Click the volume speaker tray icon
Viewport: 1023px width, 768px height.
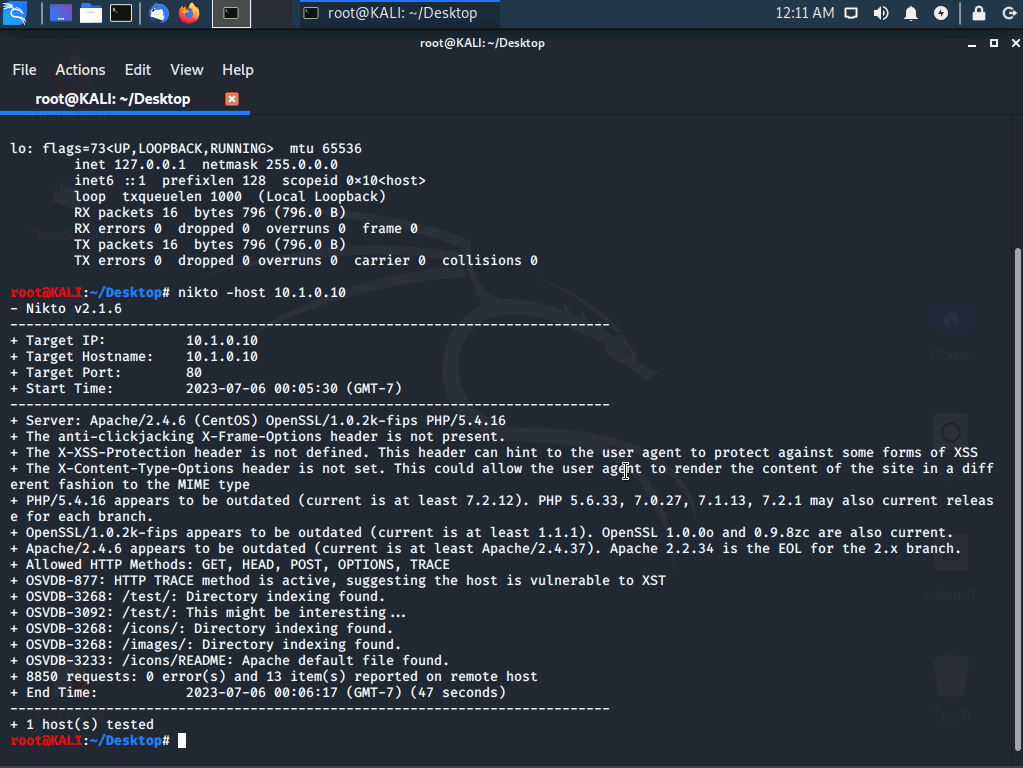pyautogui.click(x=881, y=13)
